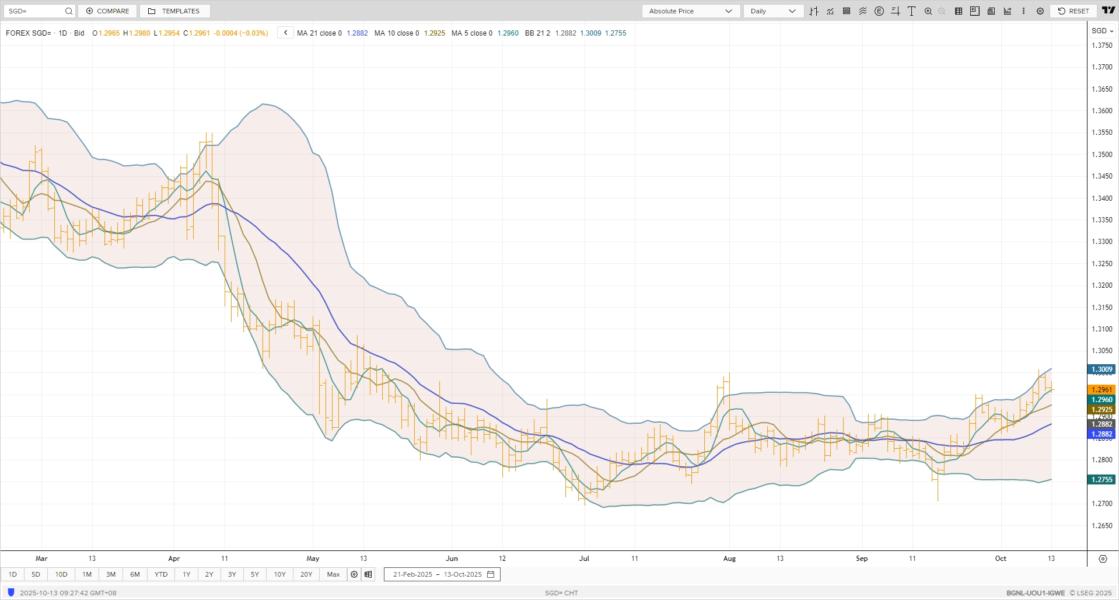
Task: Click the chart image export icon
Action: pyautogui.click(x=1008, y=11)
